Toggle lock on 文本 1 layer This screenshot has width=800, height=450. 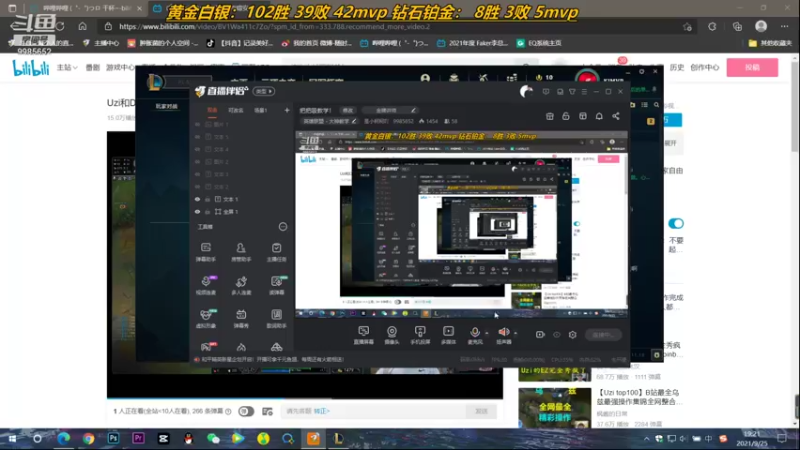pyautogui.click(x=208, y=199)
